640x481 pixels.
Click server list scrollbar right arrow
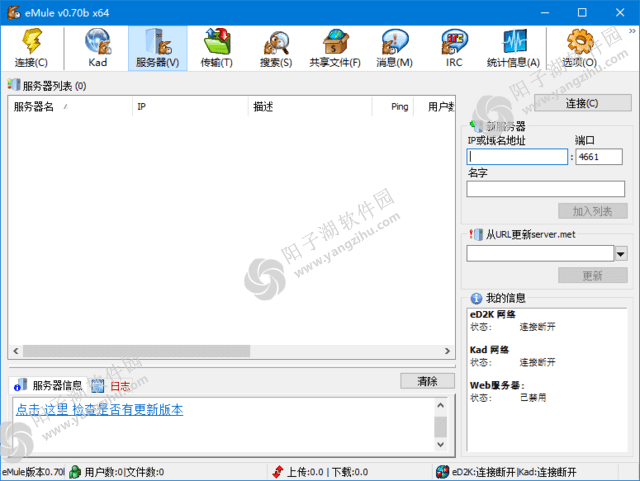point(447,351)
